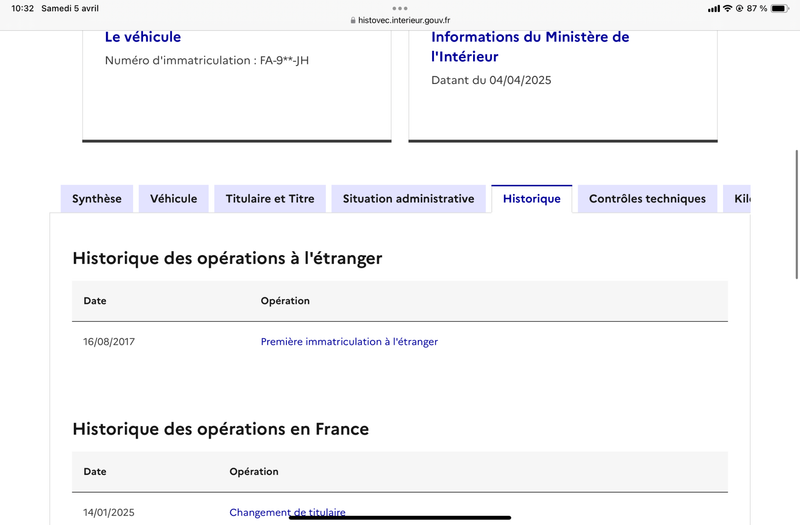800x525 pixels.
Task: Open the Situation administrative tab
Action: [x=408, y=199]
